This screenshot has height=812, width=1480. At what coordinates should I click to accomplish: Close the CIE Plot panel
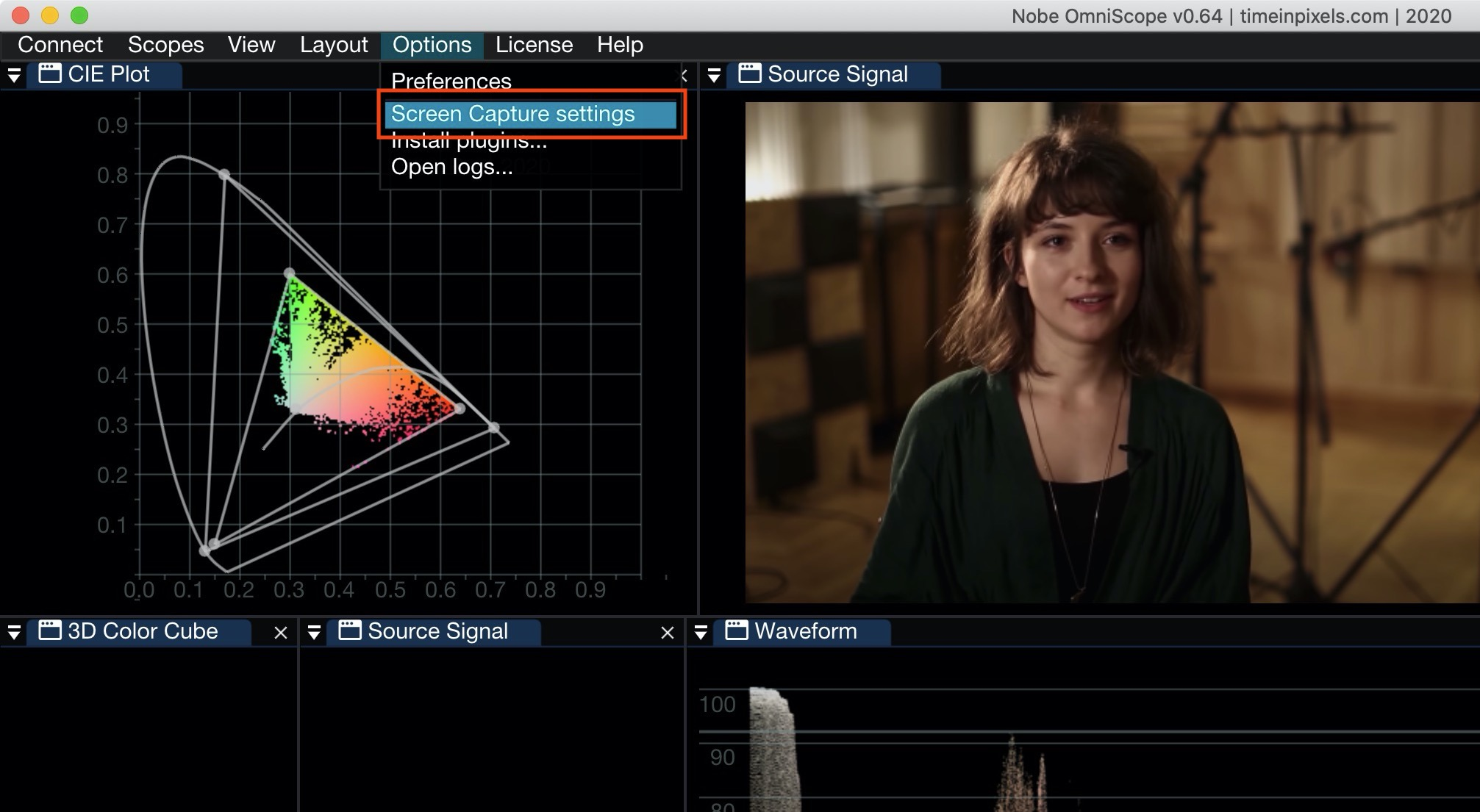[684, 75]
